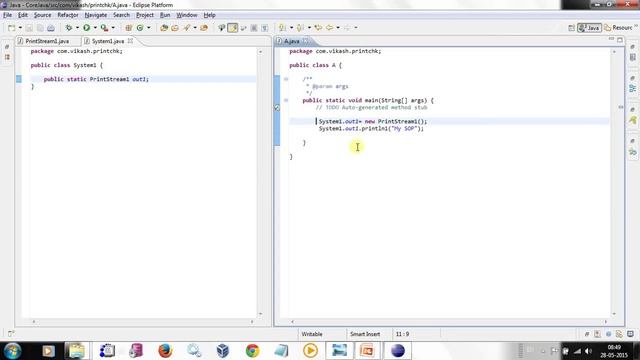Minimize the A.java editor area

[611, 39]
